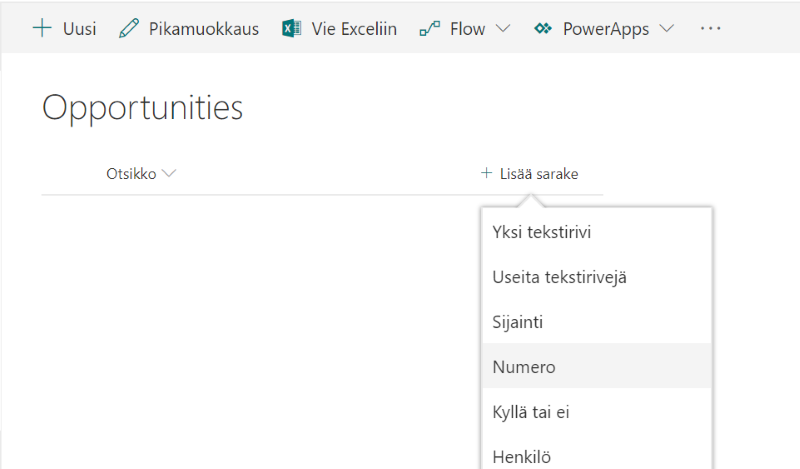The height and width of the screenshot is (469, 800).
Task: Click the Flow icon in the toolbar
Action: (430, 29)
